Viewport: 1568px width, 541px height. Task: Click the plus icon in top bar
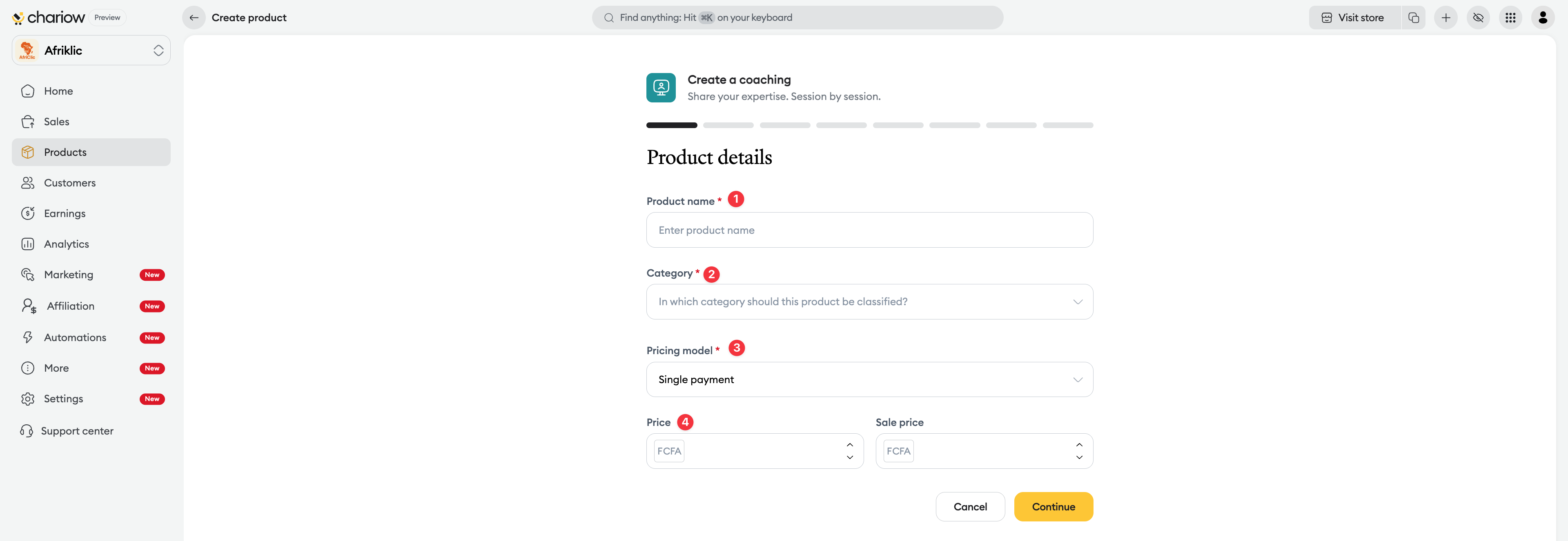point(1445,18)
